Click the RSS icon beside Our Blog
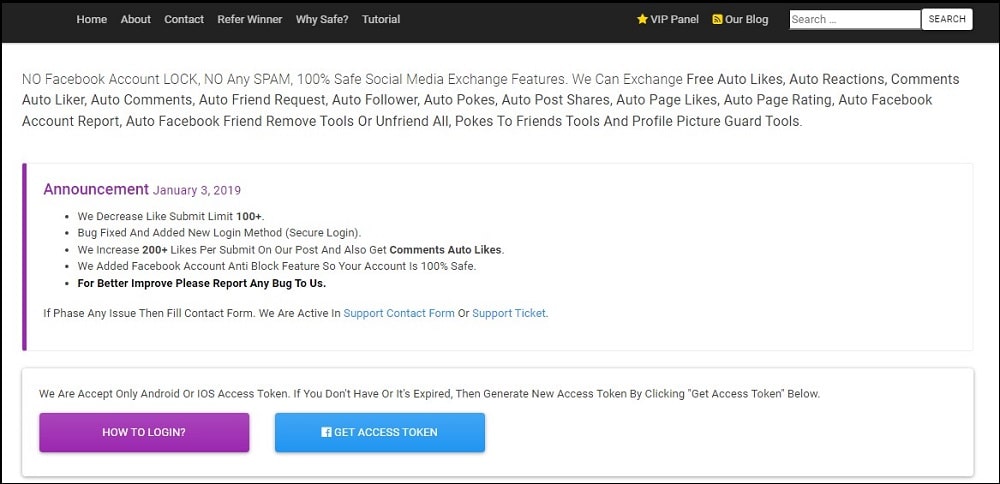Screen dimensions: 1000x484 (717, 19)
